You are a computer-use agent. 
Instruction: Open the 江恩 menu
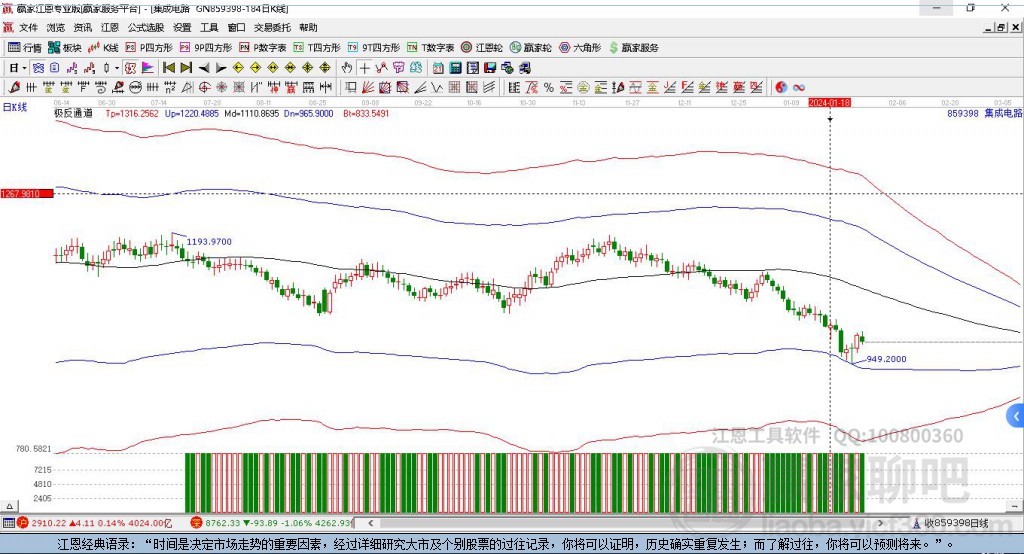tap(110, 28)
